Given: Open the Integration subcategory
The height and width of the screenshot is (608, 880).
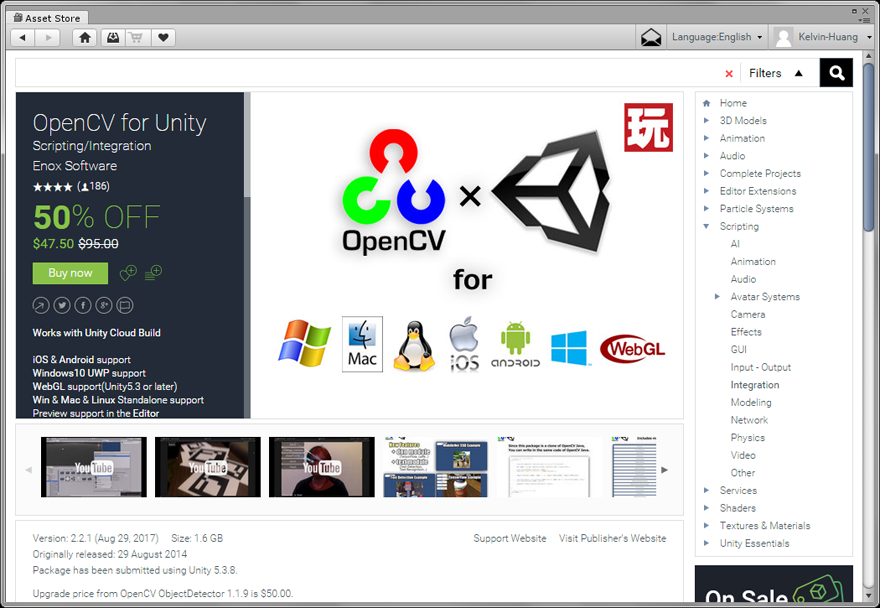Looking at the screenshot, I should (755, 385).
